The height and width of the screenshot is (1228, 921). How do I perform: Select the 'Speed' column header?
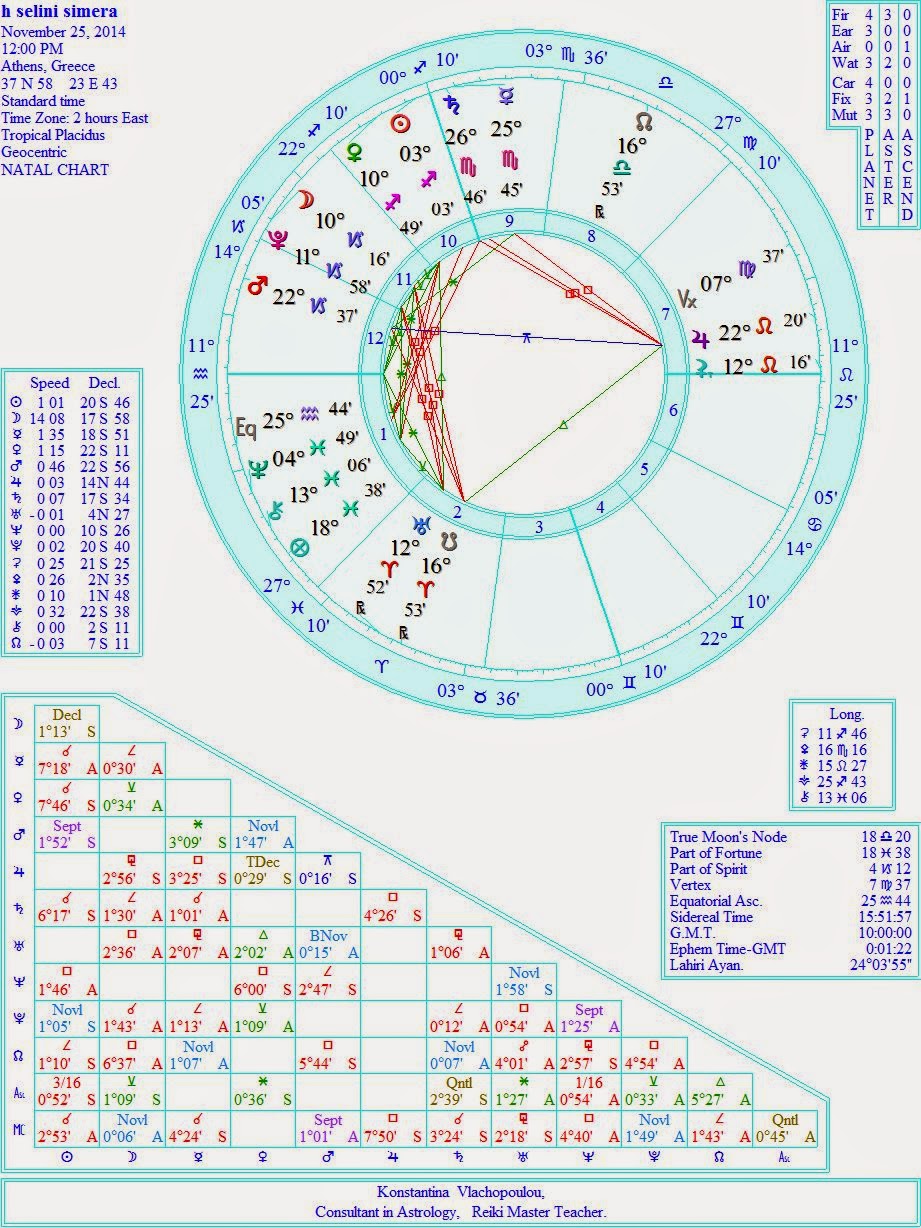(x=49, y=382)
